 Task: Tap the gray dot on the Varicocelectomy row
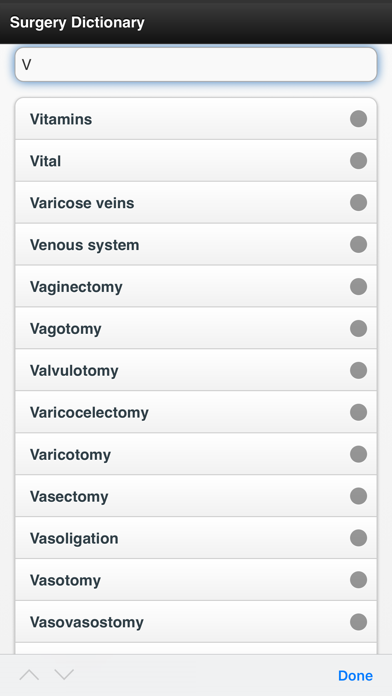point(358,412)
